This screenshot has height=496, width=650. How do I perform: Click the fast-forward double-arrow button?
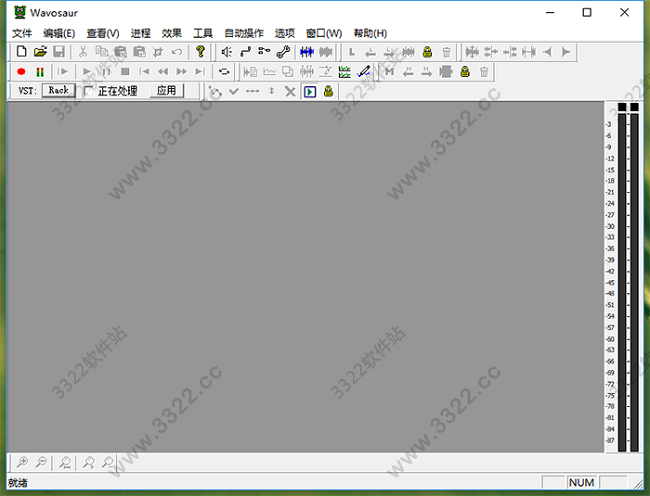182,72
